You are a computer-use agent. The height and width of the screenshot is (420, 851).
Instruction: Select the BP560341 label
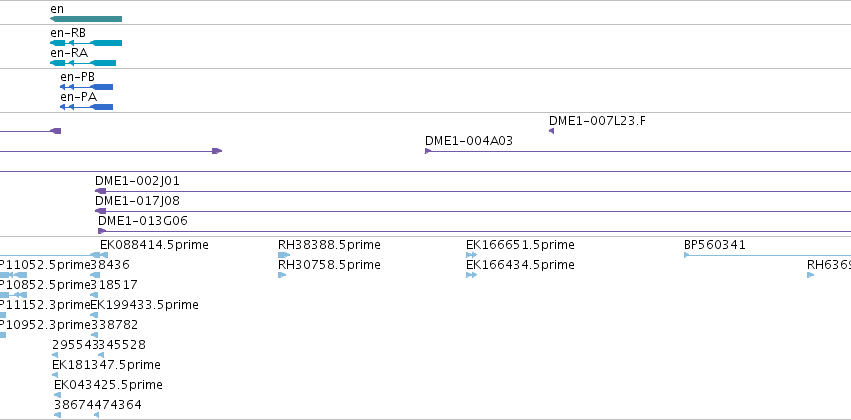(x=715, y=245)
